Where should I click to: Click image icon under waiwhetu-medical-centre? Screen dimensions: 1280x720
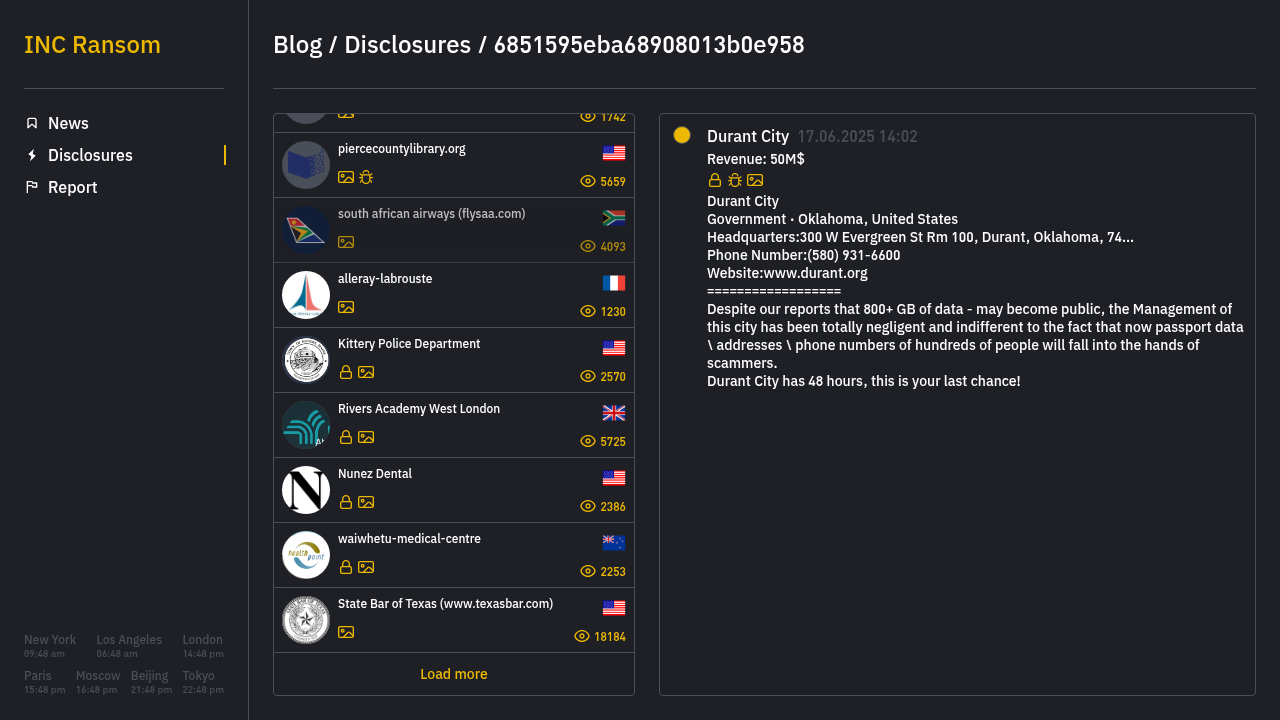tap(366, 567)
